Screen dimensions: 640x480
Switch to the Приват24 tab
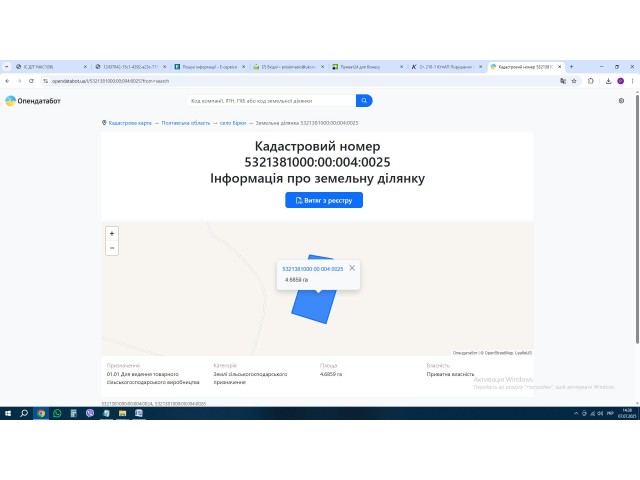coord(366,67)
